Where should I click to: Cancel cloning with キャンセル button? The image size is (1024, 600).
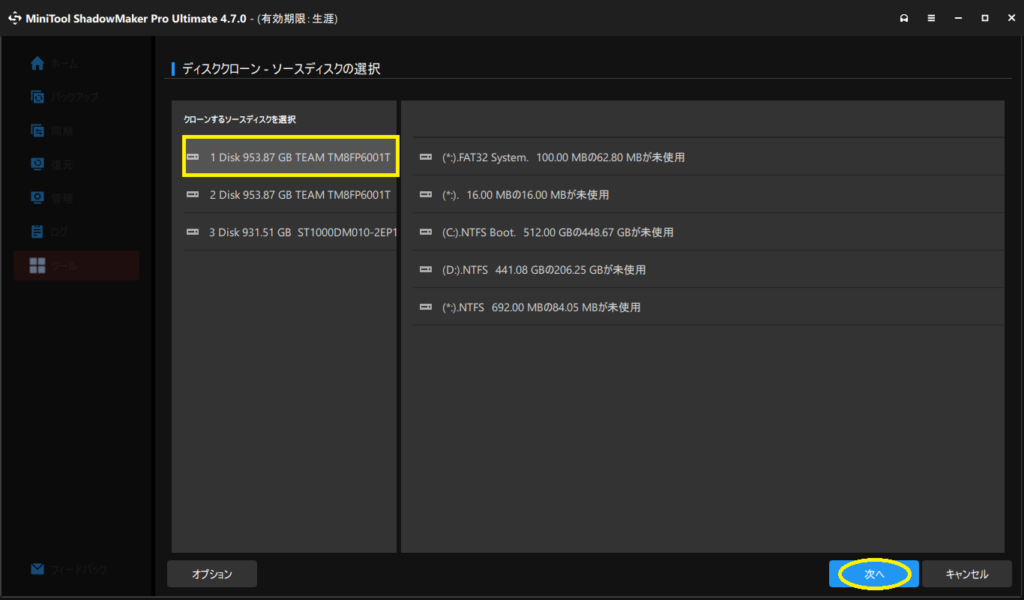[967, 574]
